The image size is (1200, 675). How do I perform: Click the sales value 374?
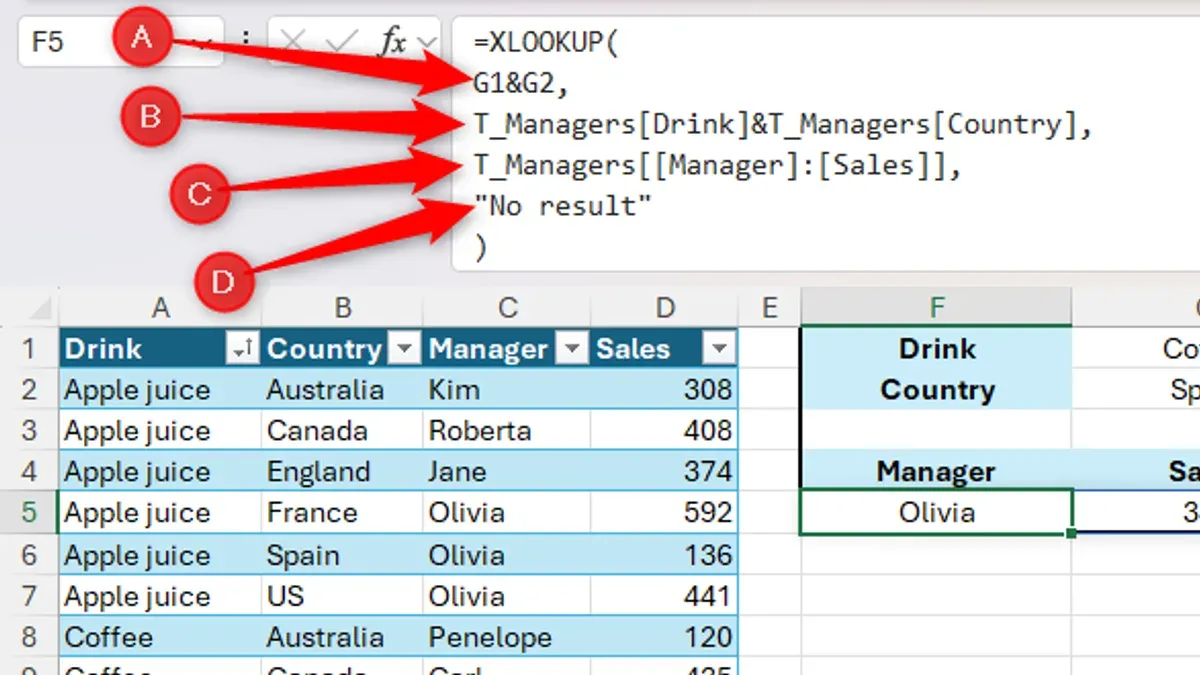(x=664, y=472)
